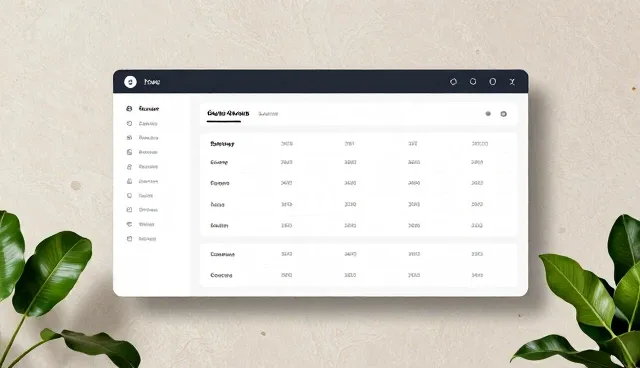Click the first circular icon in dark header
The width and height of the screenshot is (640, 368).
[453, 82]
